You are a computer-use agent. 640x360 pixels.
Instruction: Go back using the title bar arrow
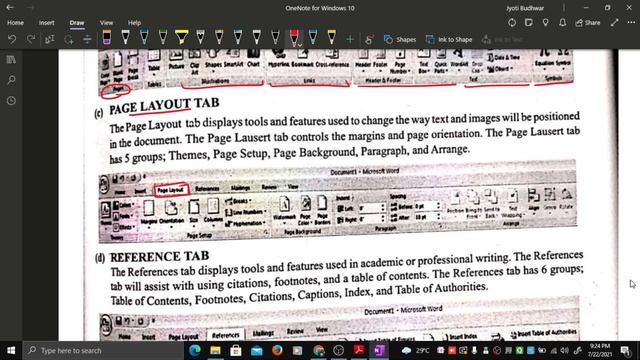coord(10,7)
